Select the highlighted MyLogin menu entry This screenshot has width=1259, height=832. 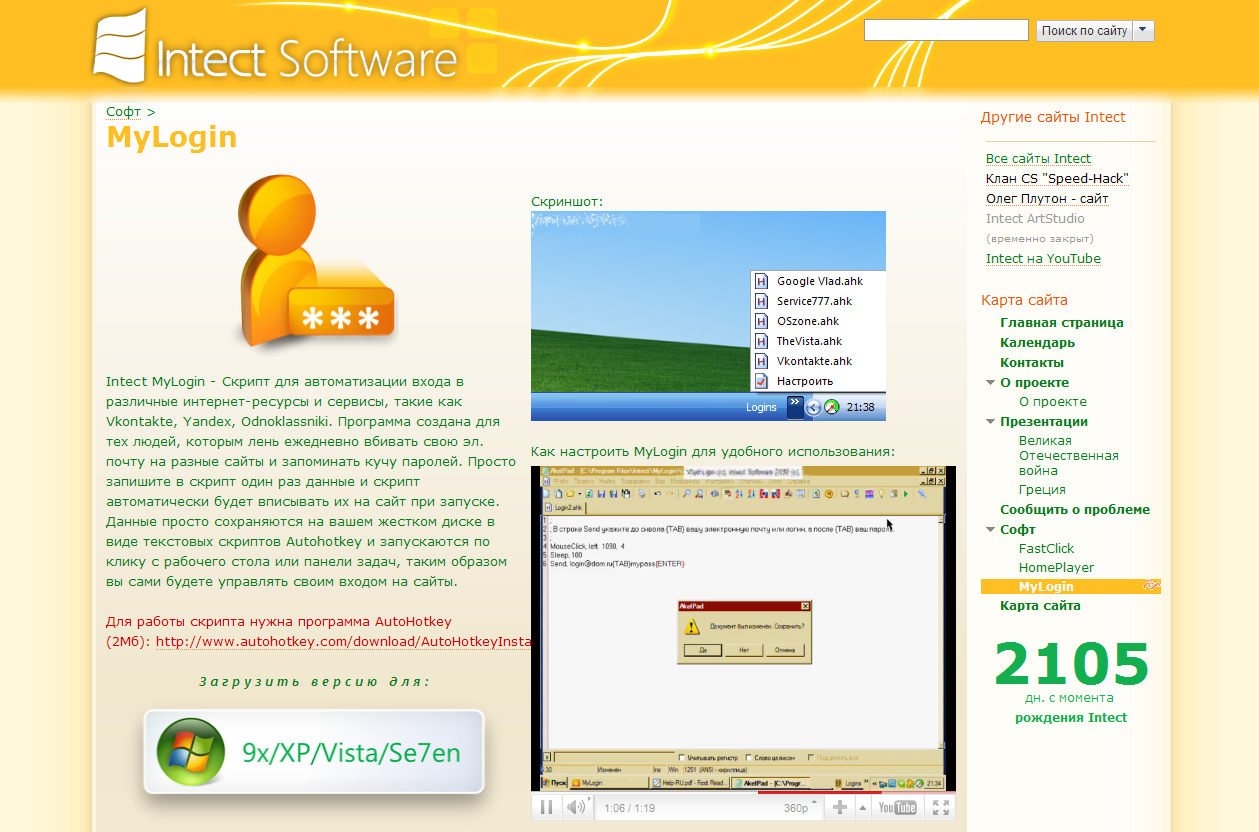point(1071,587)
